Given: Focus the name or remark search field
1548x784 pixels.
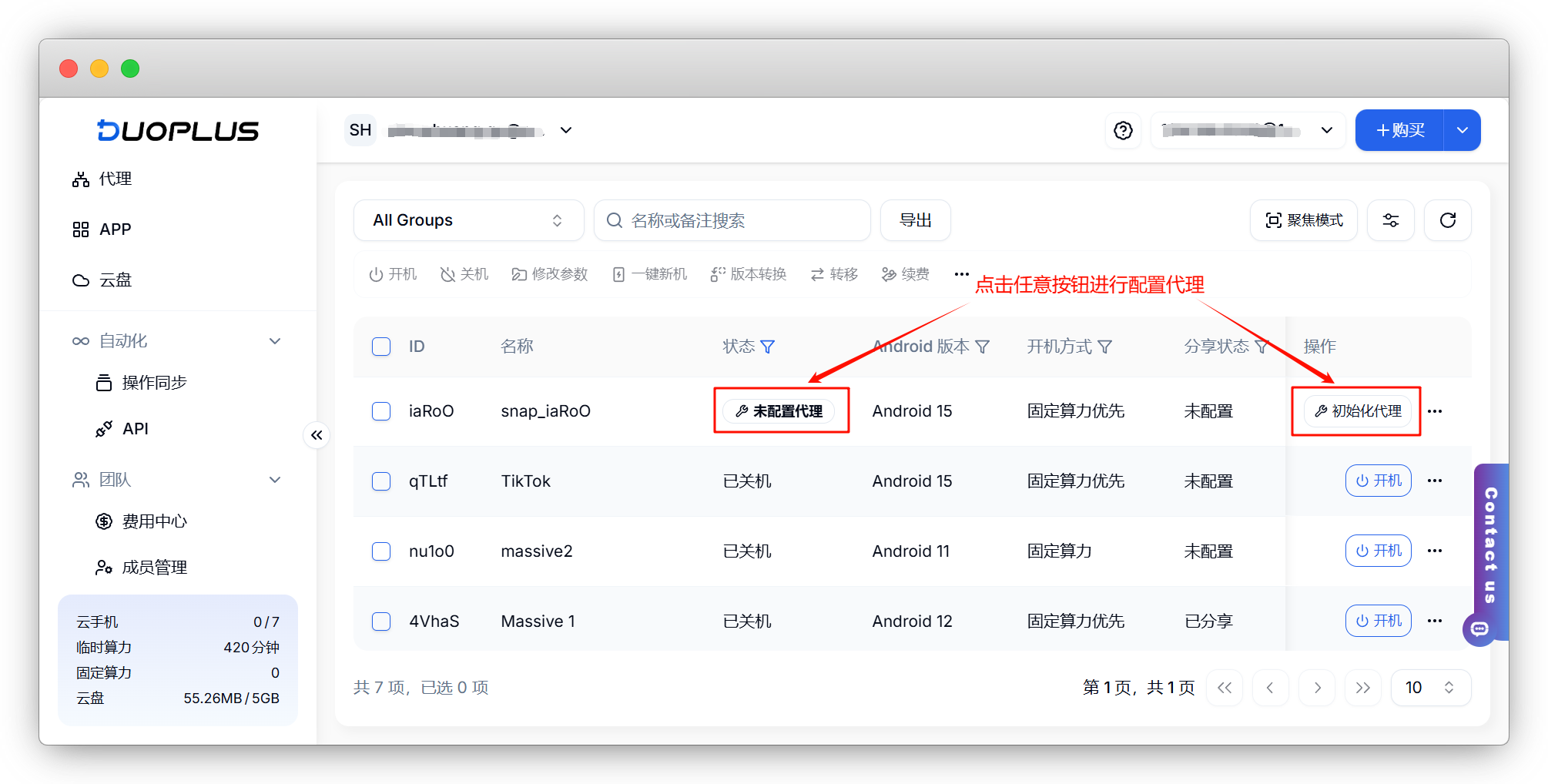Looking at the screenshot, I should 732,221.
